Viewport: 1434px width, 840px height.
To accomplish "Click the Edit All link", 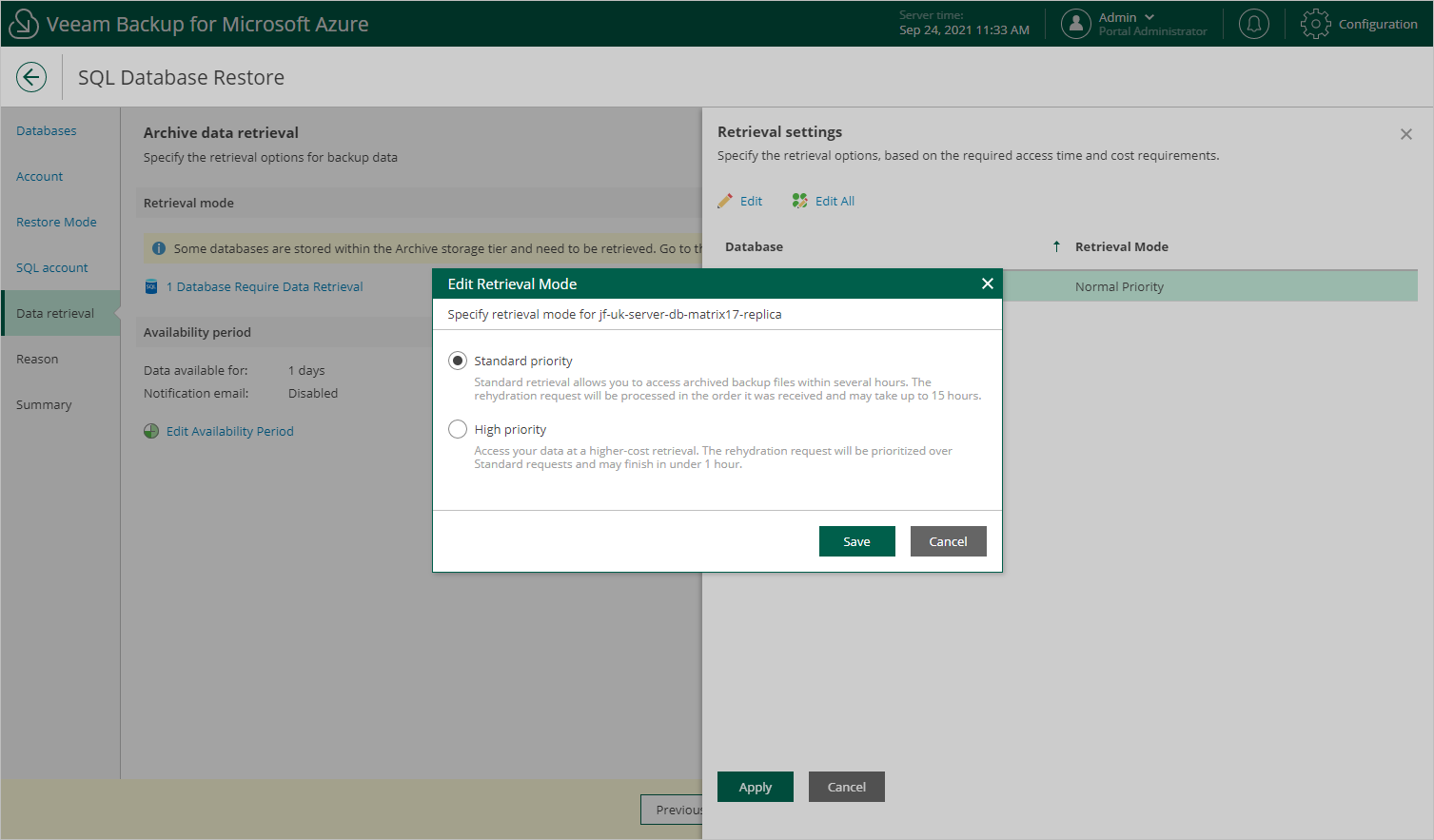I will point(835,201).
